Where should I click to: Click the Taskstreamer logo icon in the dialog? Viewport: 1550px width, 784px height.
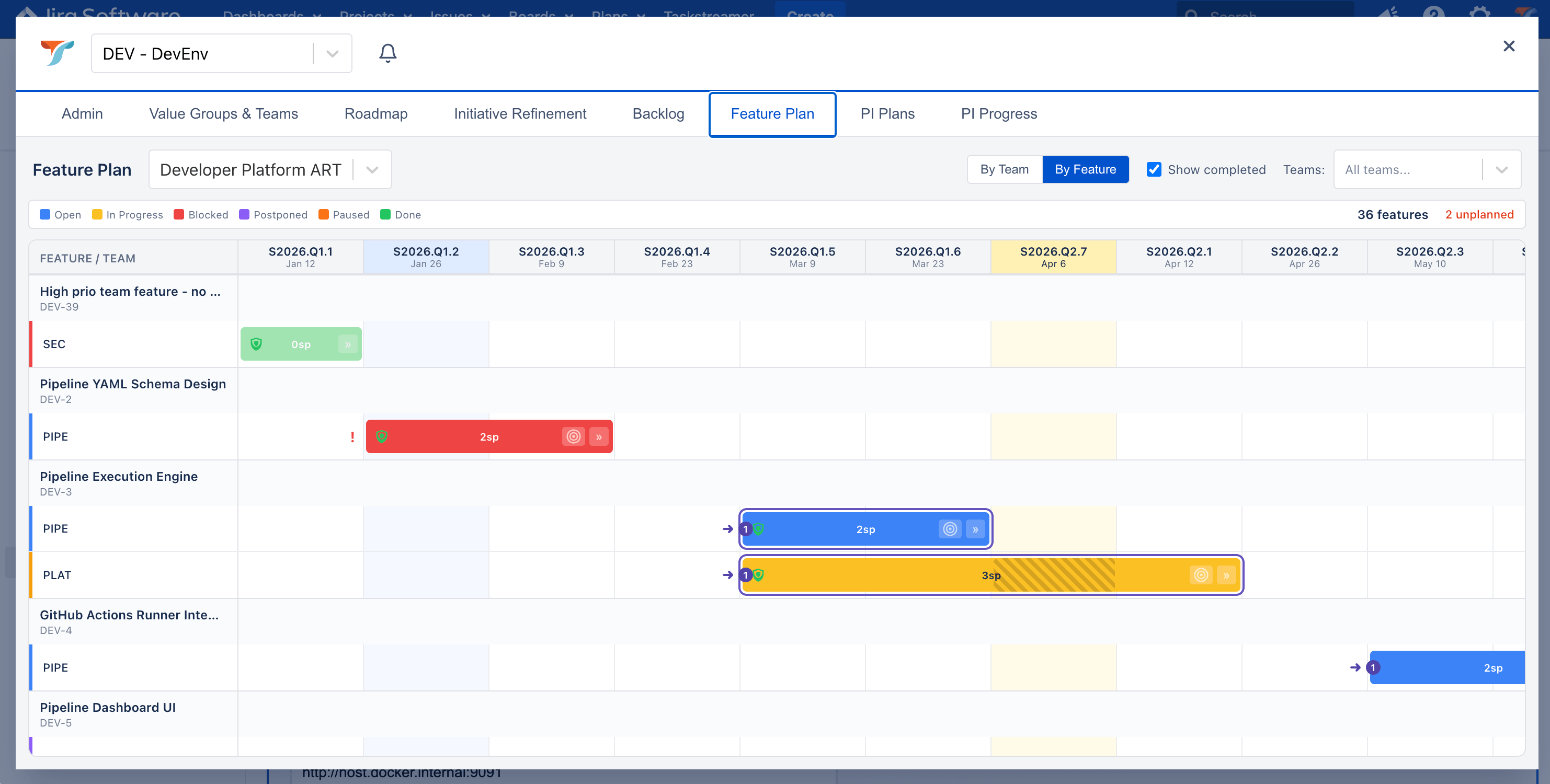[56, 53]
